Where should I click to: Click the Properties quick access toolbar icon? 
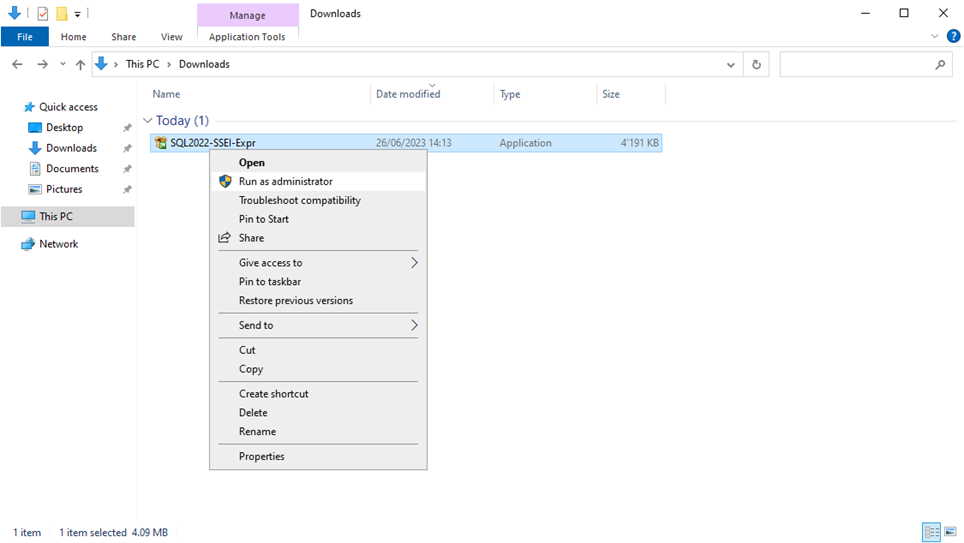[x=42, y=13]
